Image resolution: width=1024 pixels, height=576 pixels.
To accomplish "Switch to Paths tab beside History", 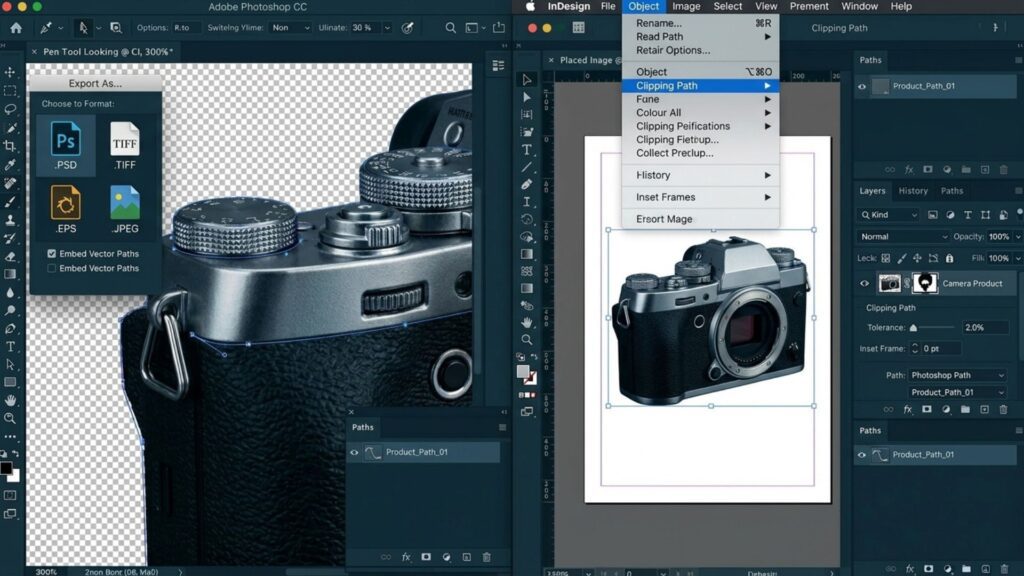I will pyautogui.click(x=952, y=191).
